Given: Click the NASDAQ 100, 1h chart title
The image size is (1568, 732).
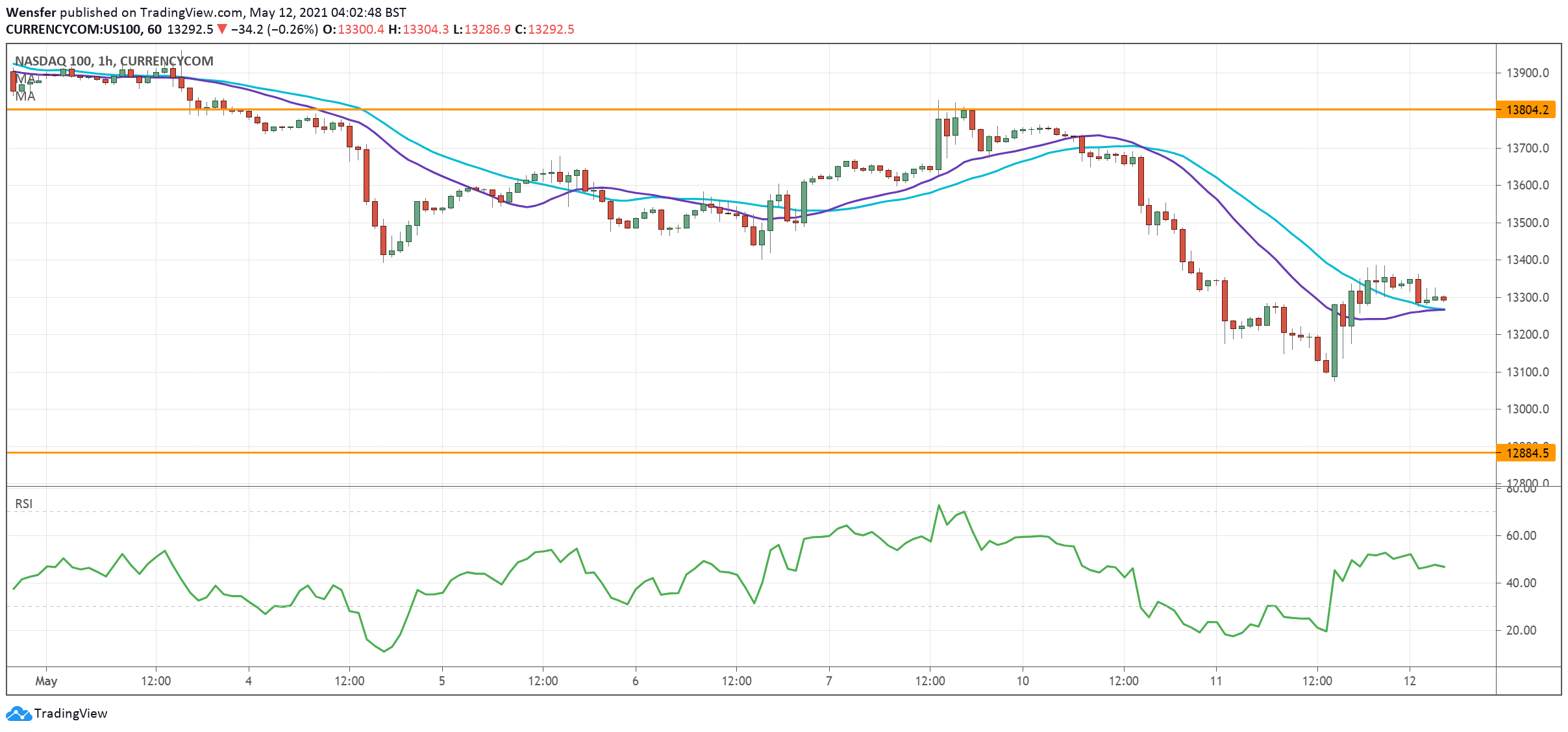Looking at the screenshot, I should (x=114, y=61).
